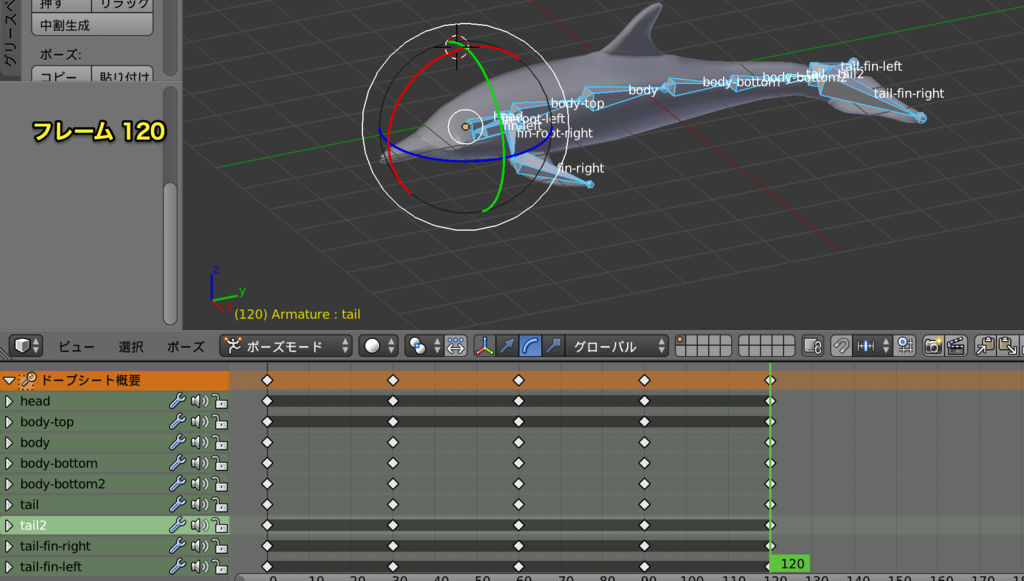Click the head keyframe diamond at frame 30
Screen dimensions: 1024x581
tap(392, 401)
